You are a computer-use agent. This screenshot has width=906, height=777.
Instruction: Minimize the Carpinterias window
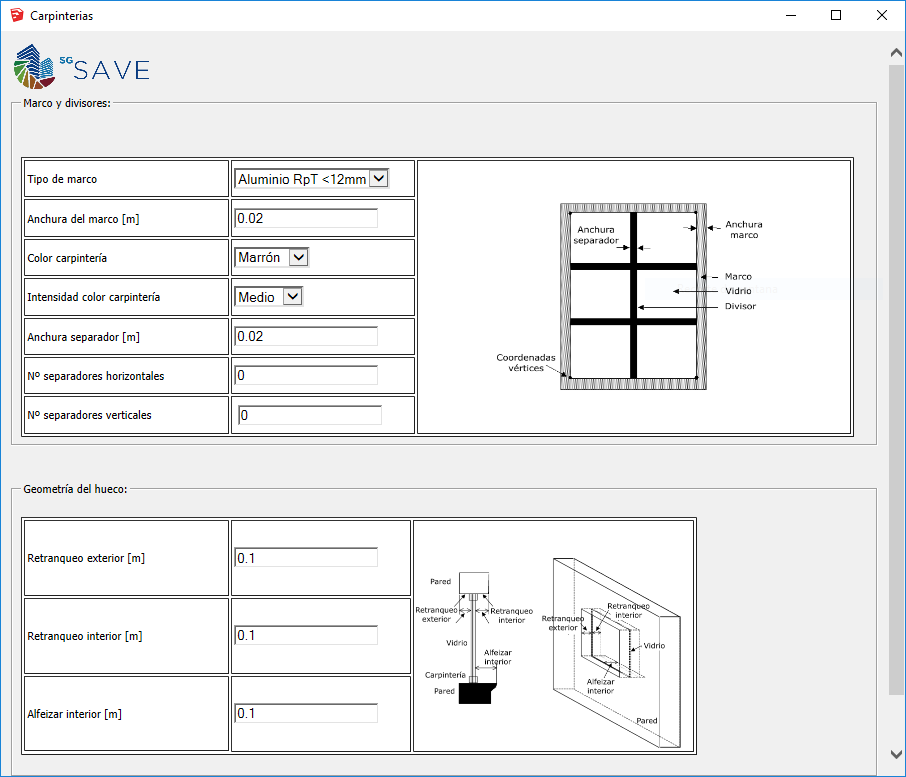[x=790, y=15]
